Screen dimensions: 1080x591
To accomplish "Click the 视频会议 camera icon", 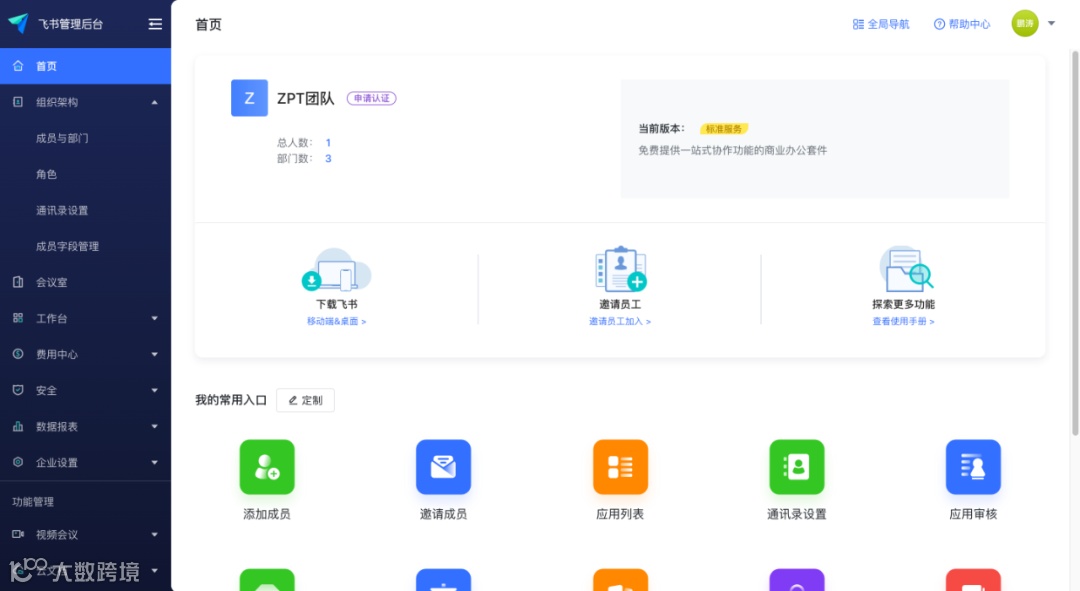I will 18,534.
